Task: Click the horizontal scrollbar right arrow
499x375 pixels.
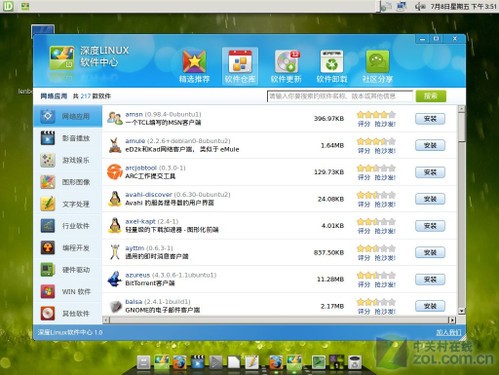Action: [x=452, y=320]
